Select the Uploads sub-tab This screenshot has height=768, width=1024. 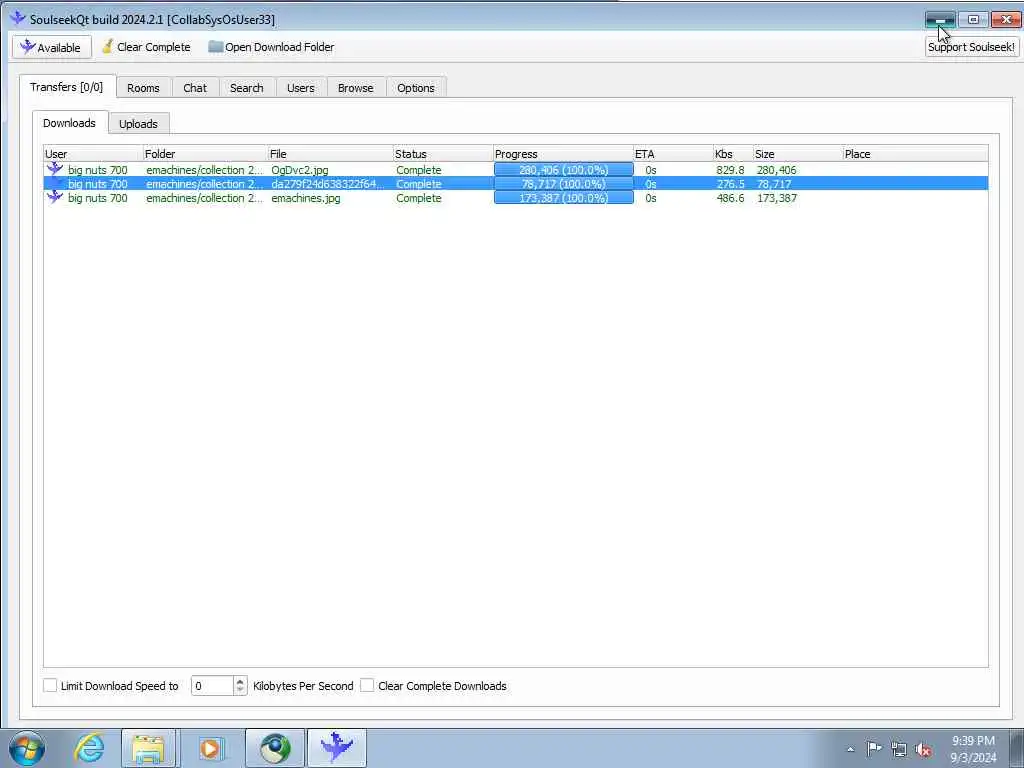point(138,123)
